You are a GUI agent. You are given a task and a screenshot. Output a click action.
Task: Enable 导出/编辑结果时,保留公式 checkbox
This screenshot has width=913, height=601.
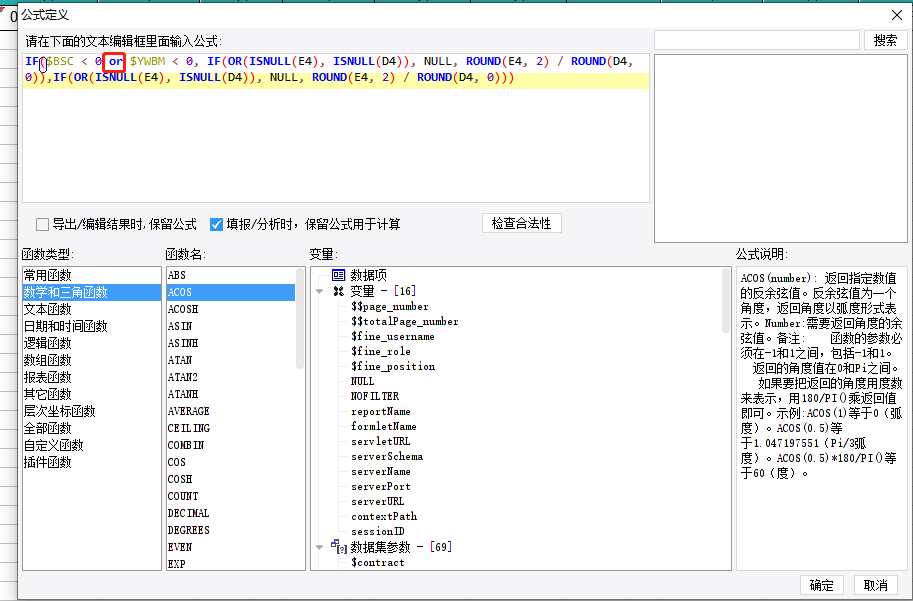click(42, 224)
